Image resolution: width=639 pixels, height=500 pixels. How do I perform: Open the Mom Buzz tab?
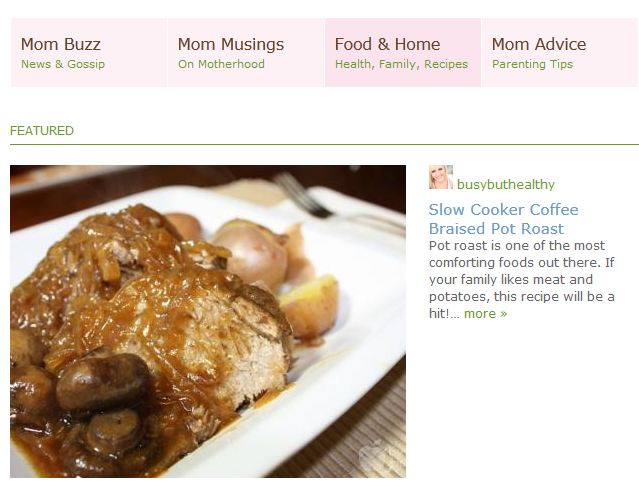tap(89, 53)
